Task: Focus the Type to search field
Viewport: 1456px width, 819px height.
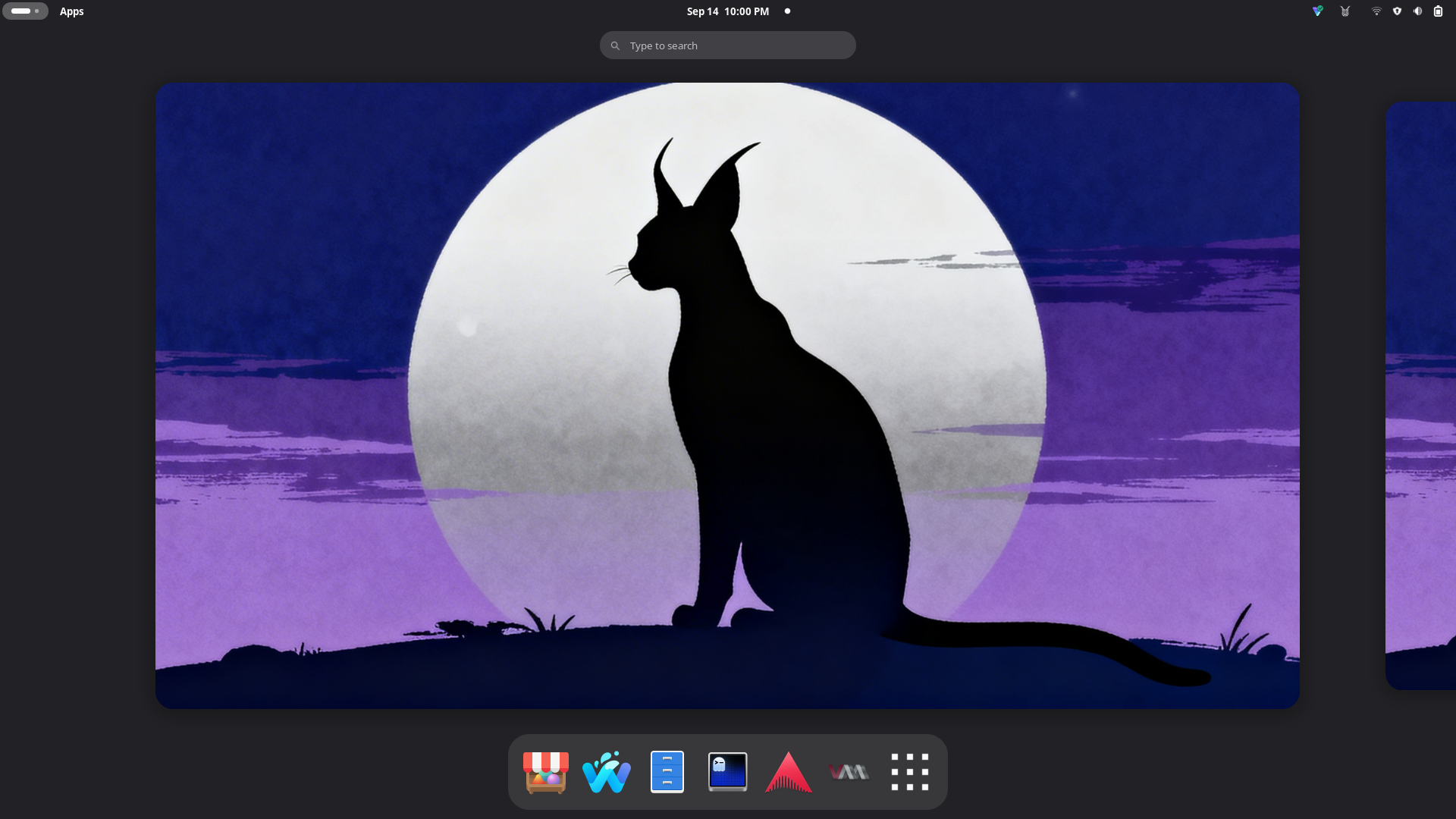Action: tap(728, 45)
